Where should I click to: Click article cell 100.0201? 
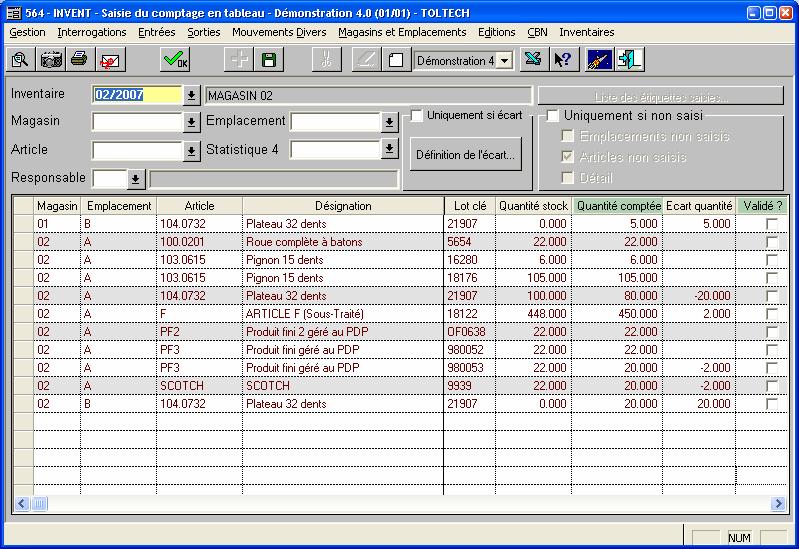pyautogui.click(x=199, y=242)
